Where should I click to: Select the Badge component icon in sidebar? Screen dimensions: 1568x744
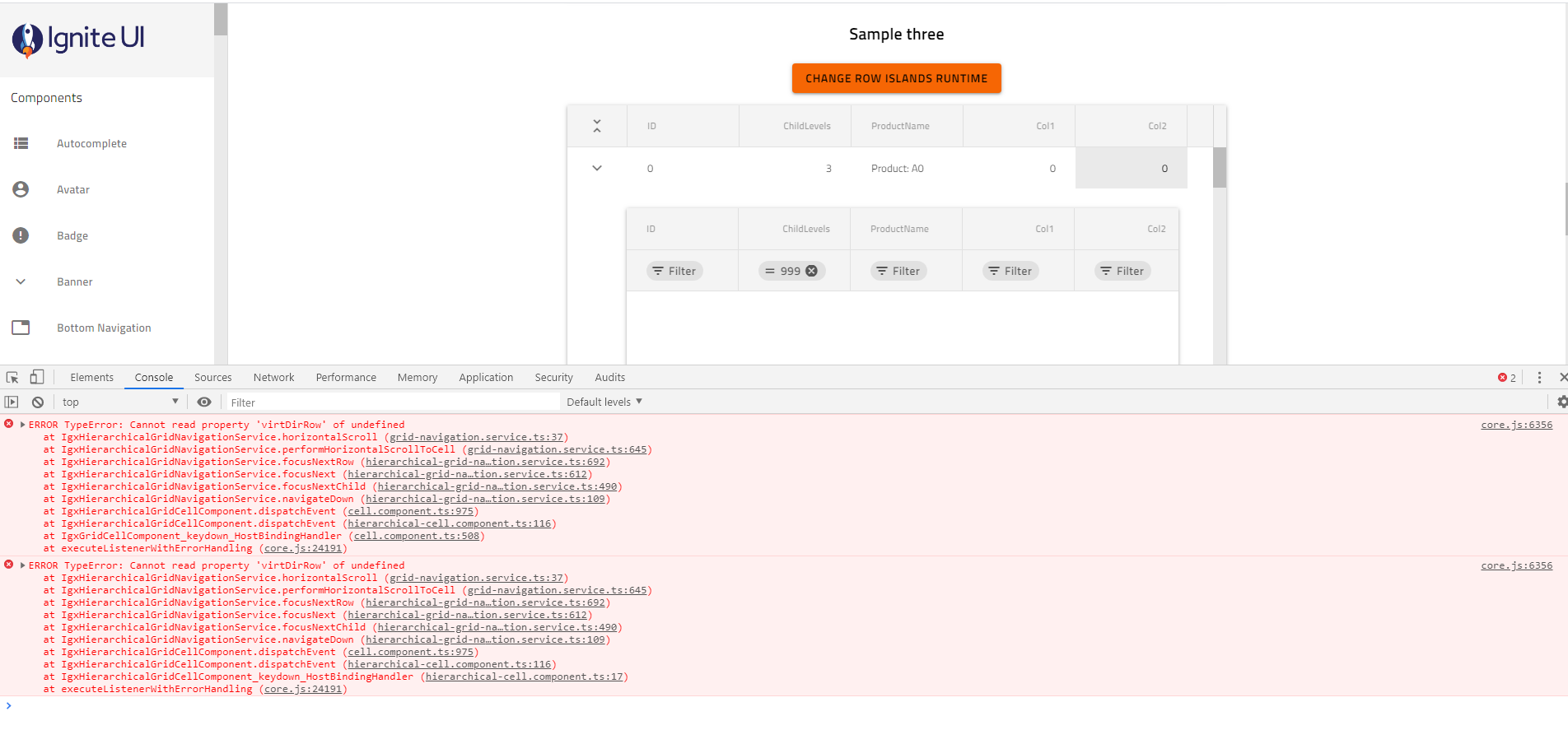click(x=21, y=235)
